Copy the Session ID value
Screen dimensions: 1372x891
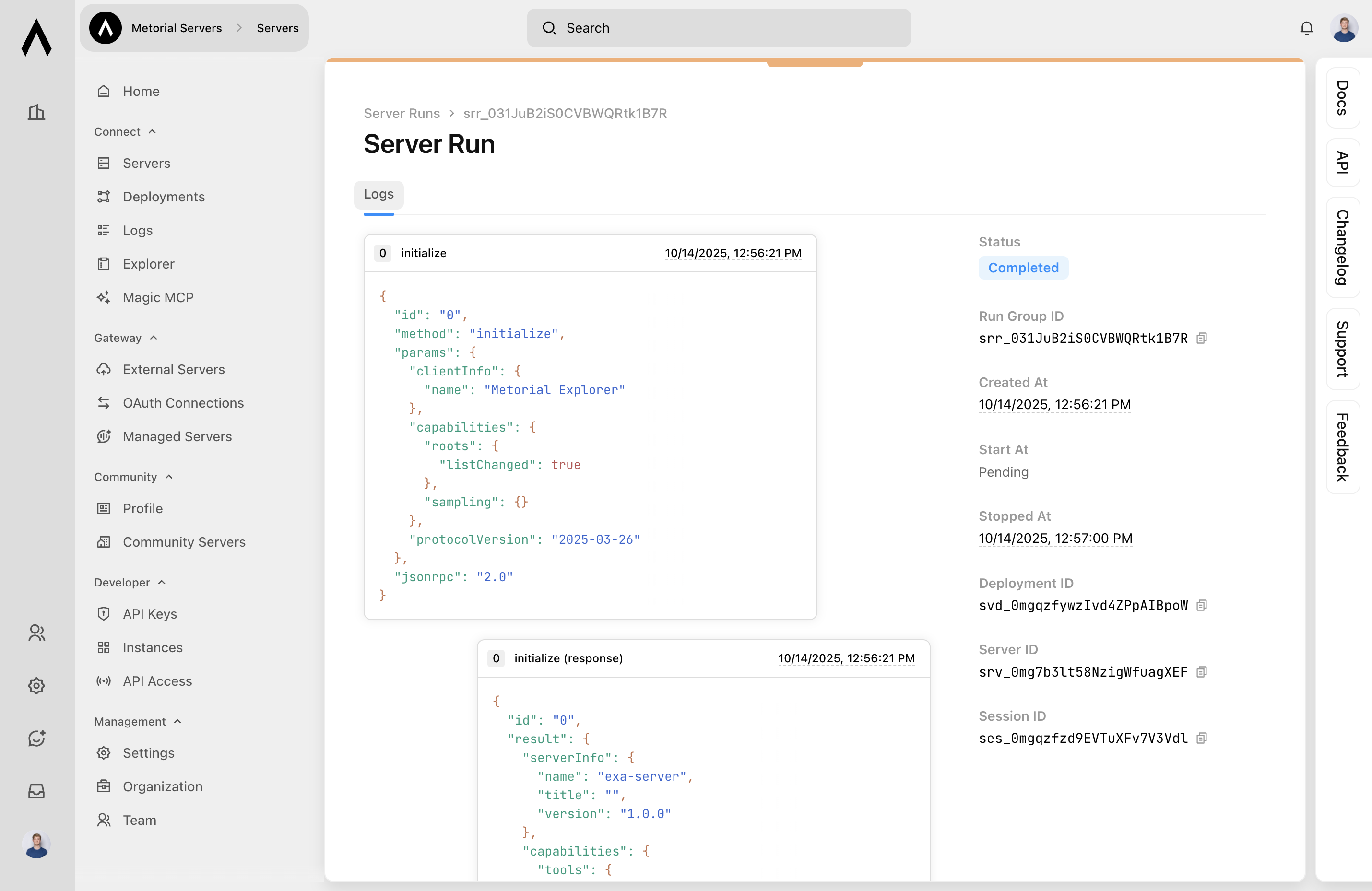point(1201,739)
